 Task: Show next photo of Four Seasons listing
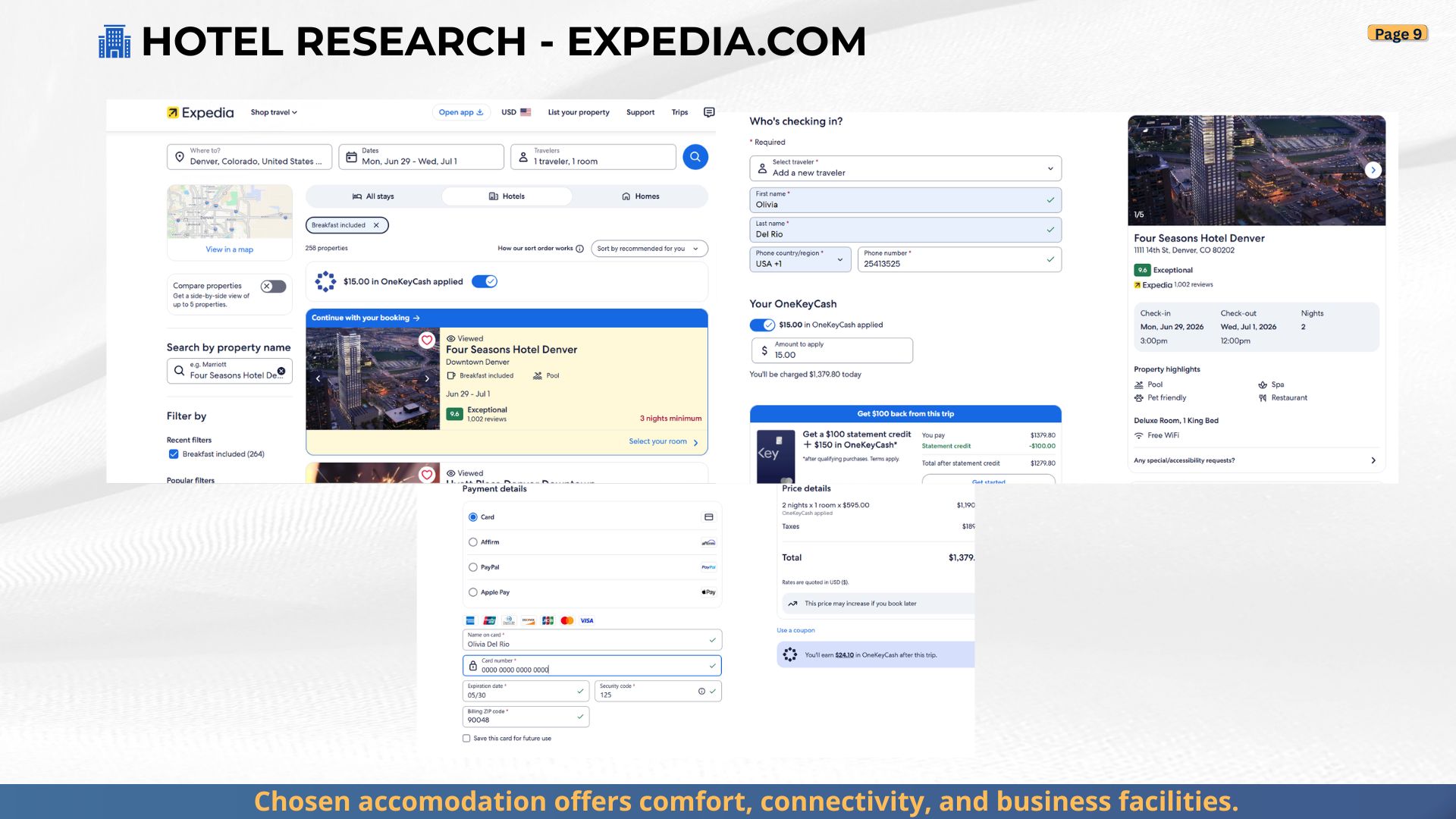coord(427,378)
